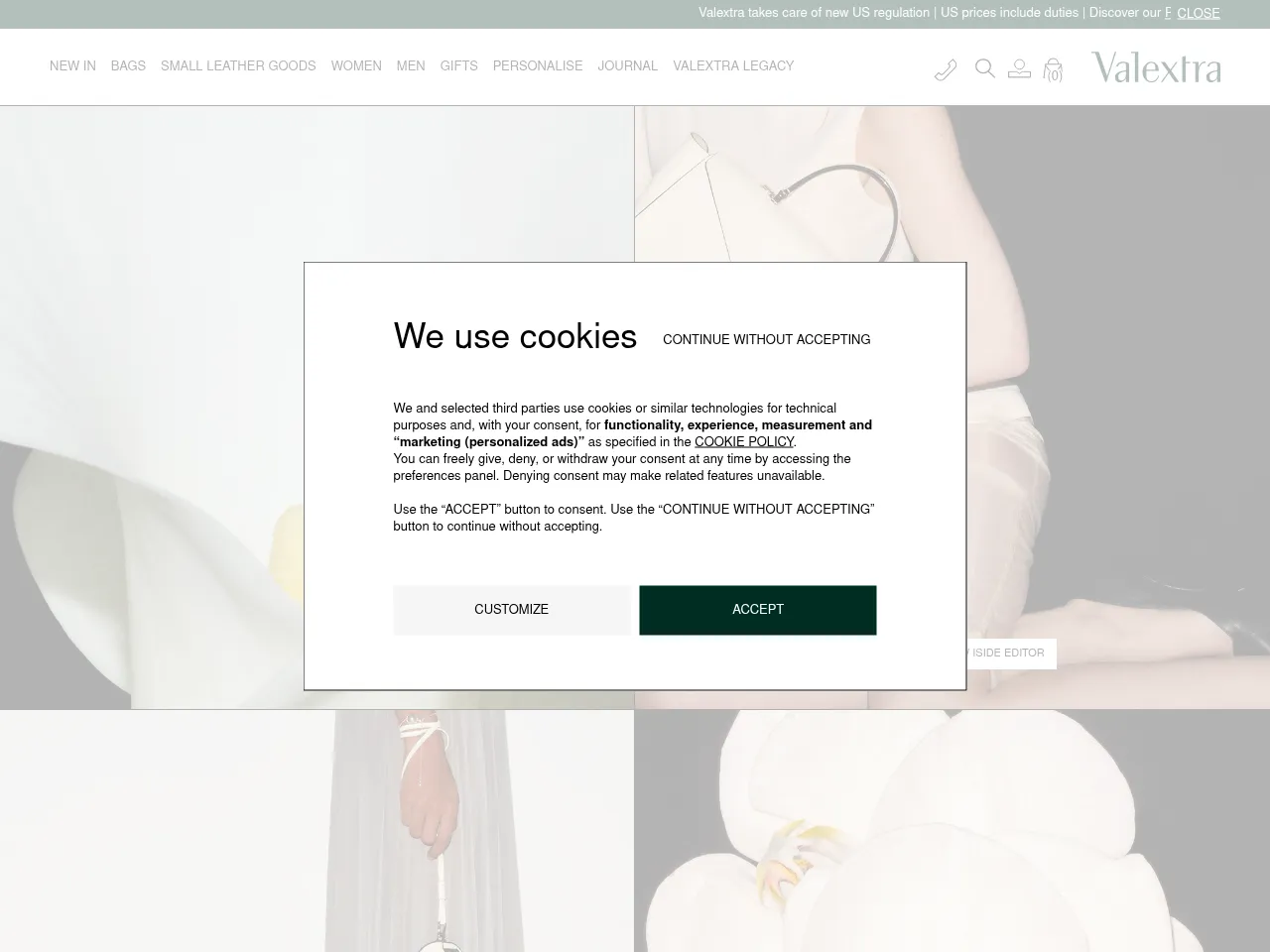Viewport: 1270px width, 952px height.
Task: Open the BAGS menu
Action: coord(128,66)
